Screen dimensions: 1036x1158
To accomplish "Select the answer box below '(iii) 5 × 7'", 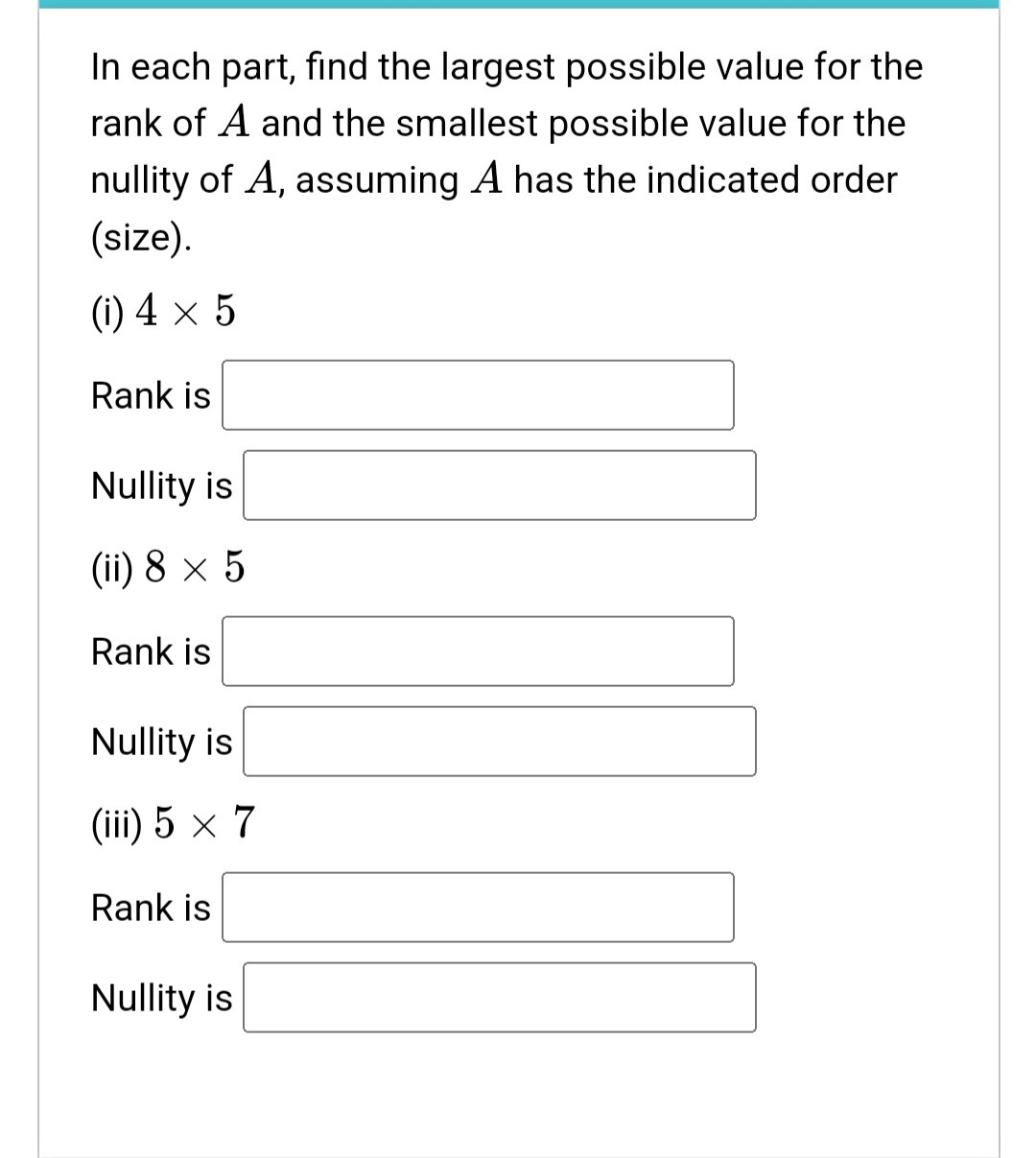I will point(477,908).
